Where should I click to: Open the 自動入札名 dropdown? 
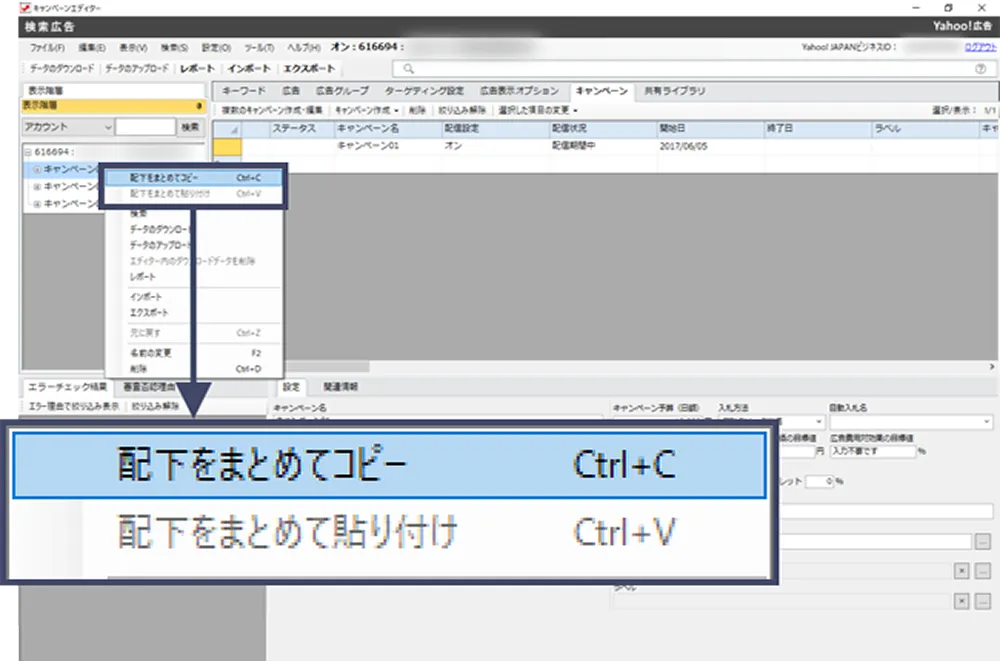pyautogui.click(x=986, y=423)
